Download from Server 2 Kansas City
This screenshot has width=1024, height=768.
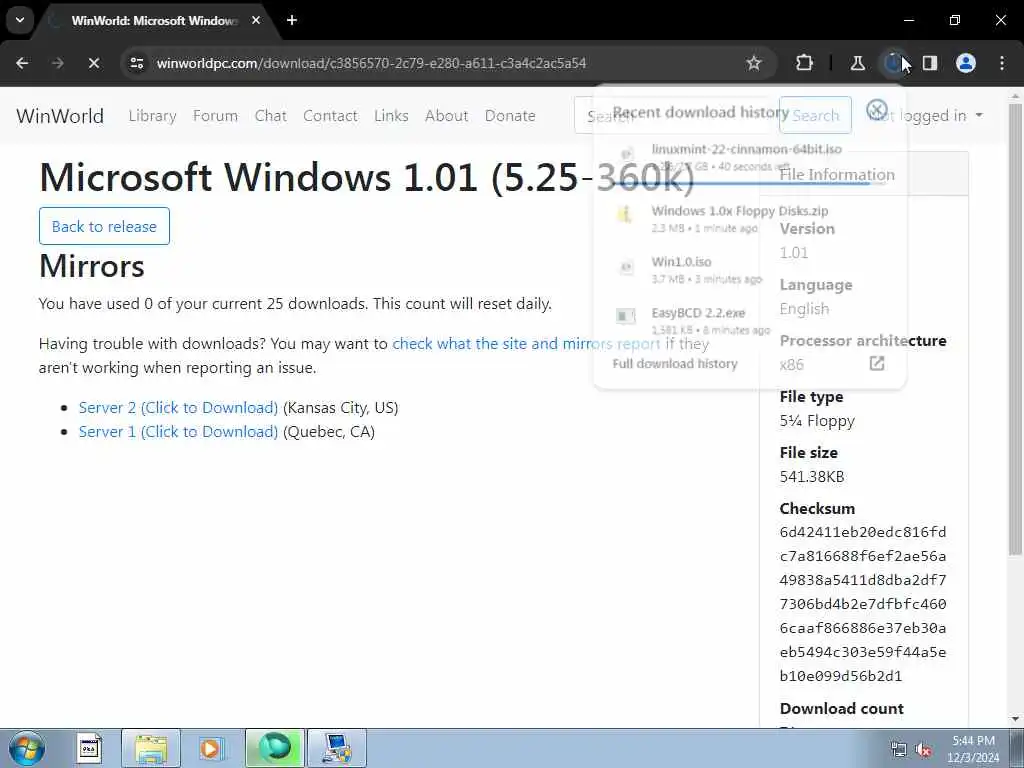(178, 408)
